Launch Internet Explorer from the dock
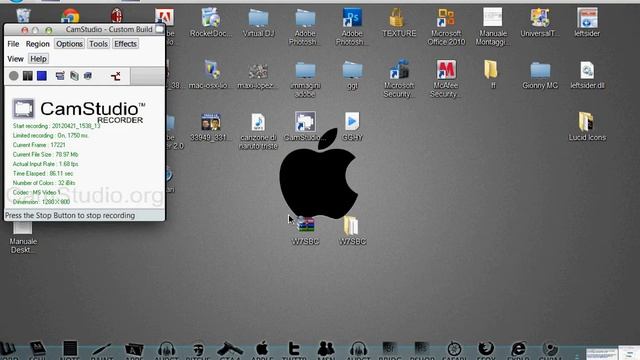This screenshot has height=360, width=640. (x=518, y=350)
